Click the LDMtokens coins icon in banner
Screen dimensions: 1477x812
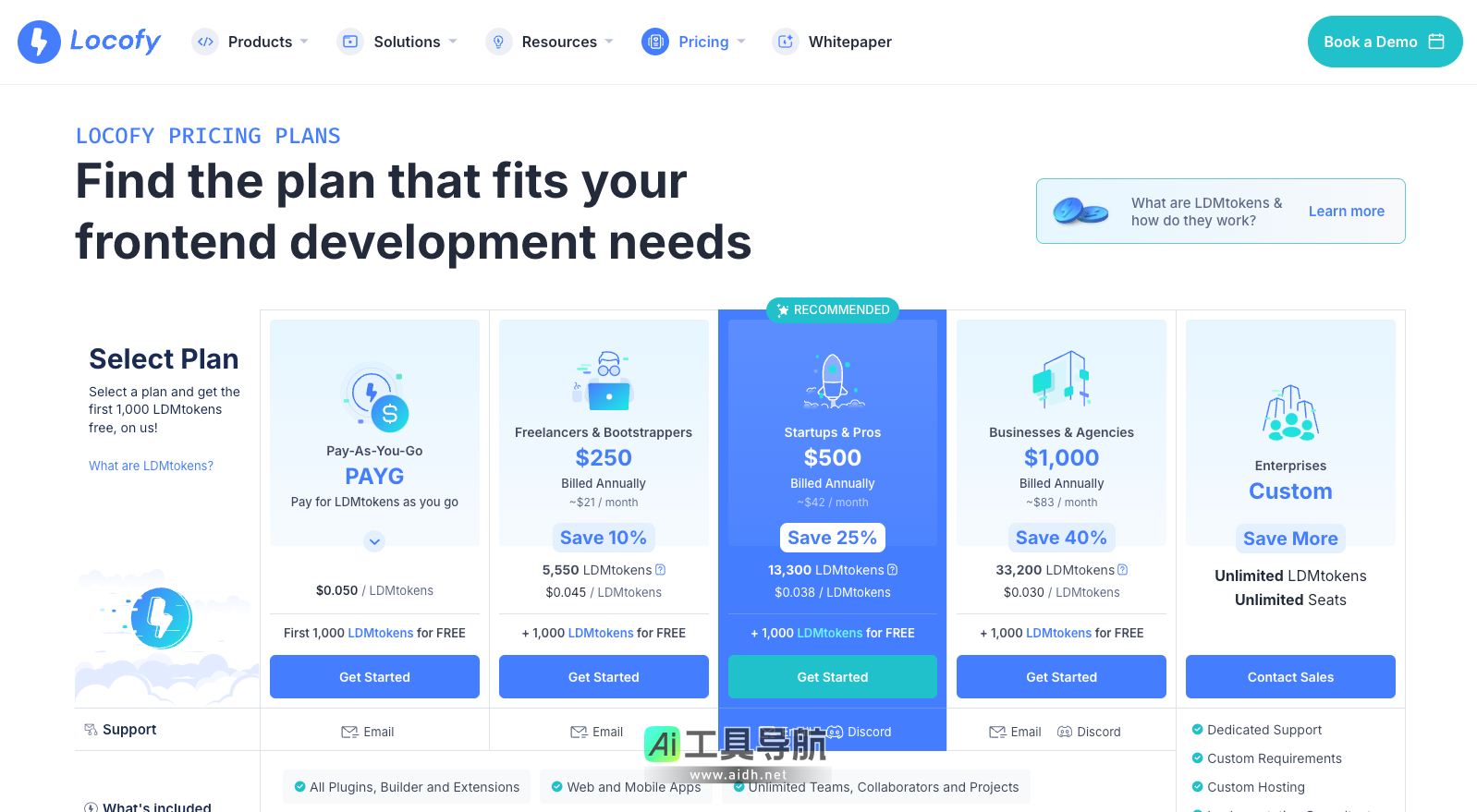point(1080,212)
